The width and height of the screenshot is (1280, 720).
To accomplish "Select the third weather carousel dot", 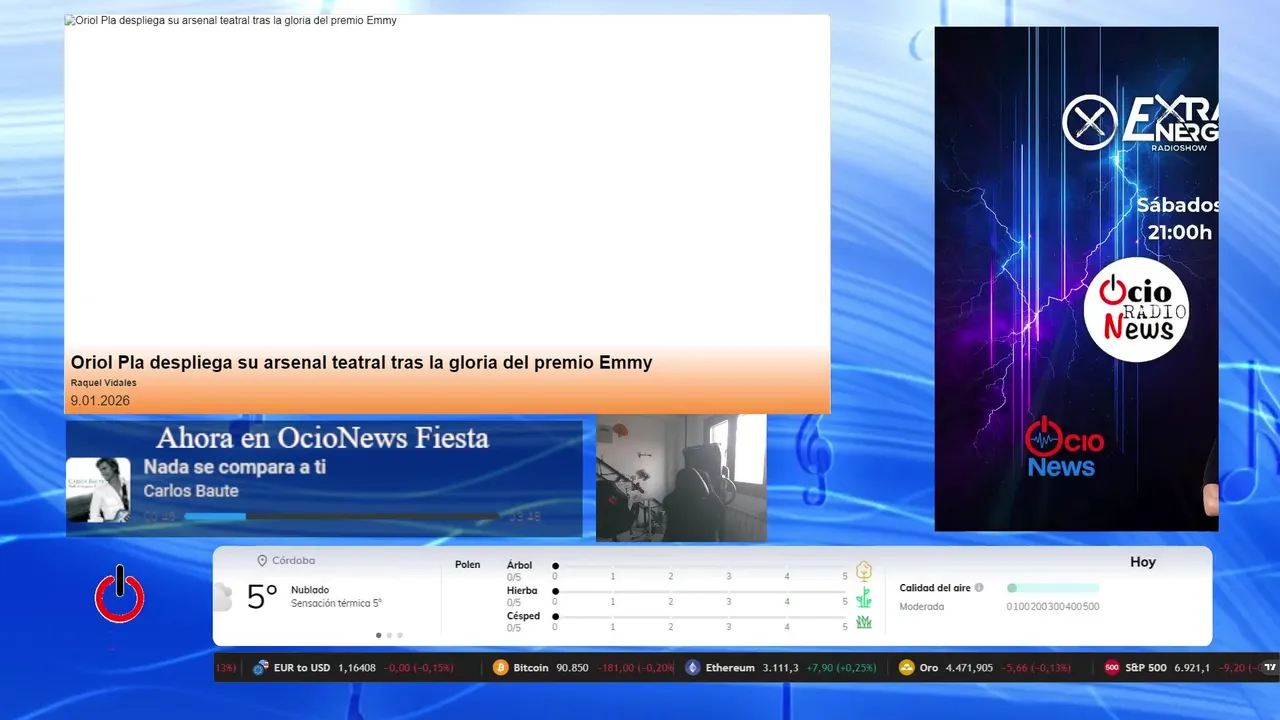I will coord(400,635).
